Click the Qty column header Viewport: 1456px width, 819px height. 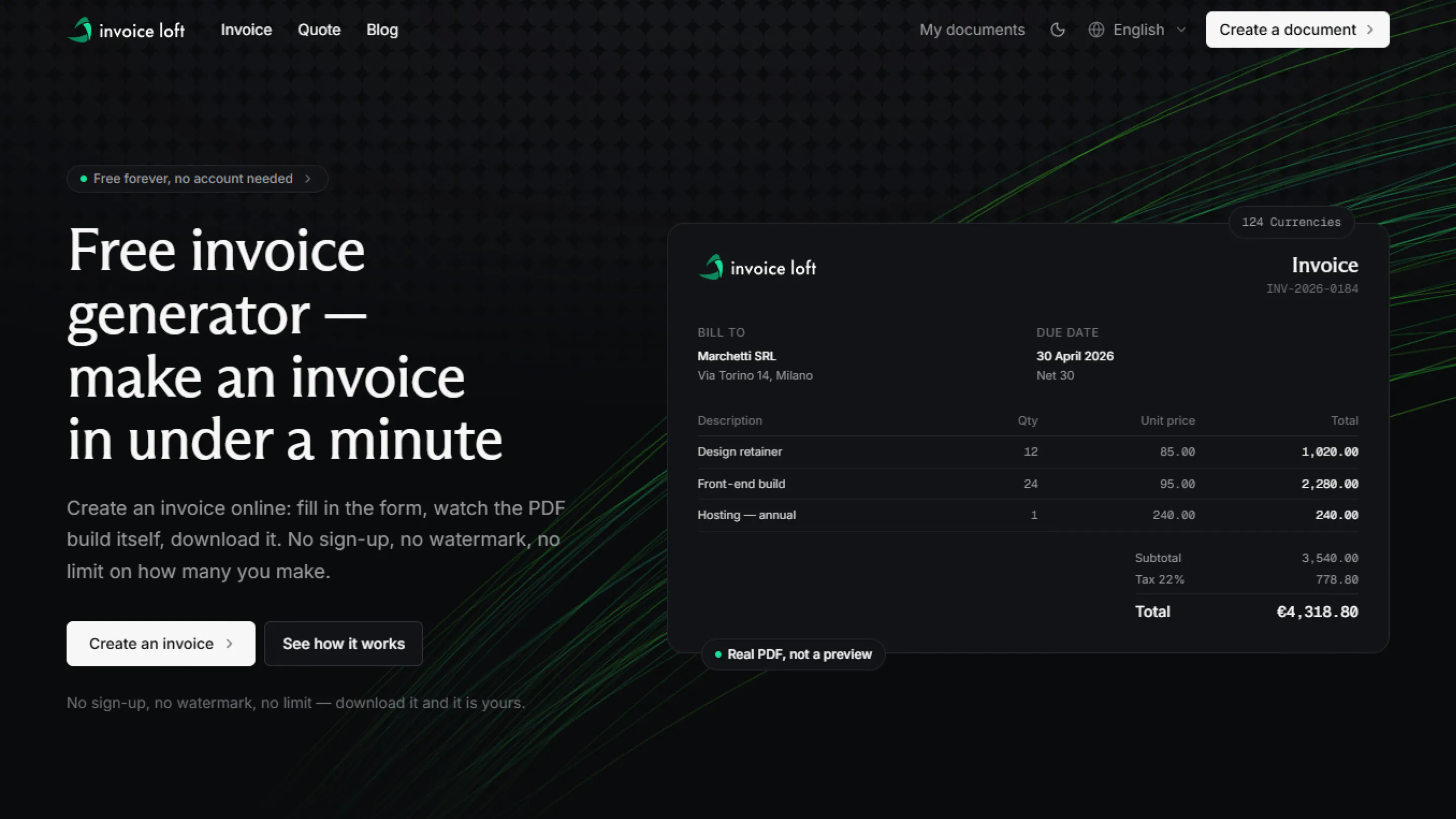1028,421
